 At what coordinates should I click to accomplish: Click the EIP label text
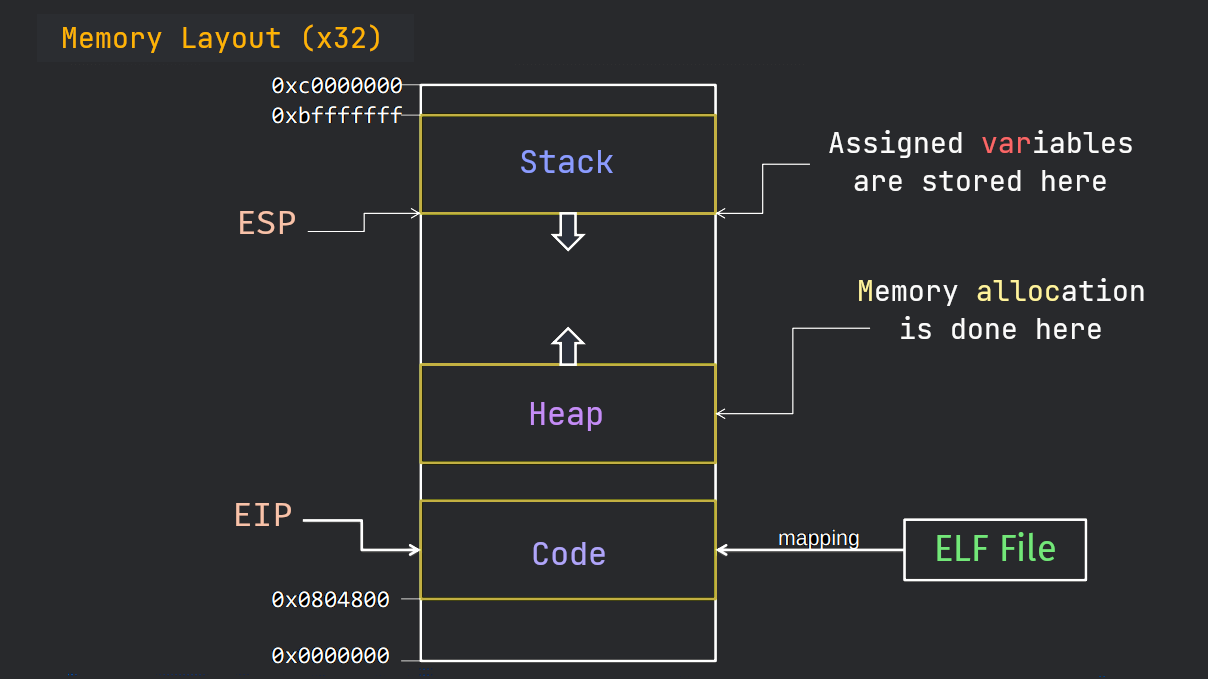[262, 515]
